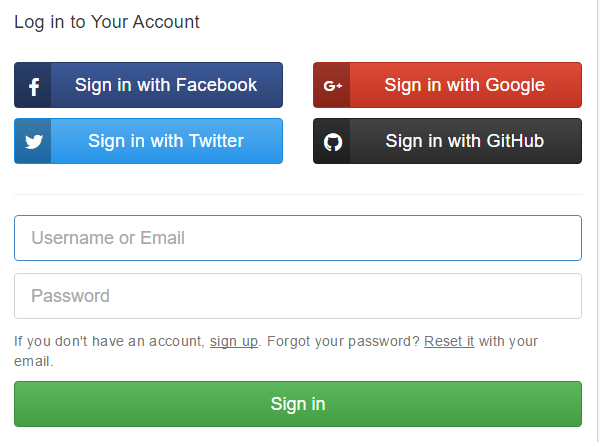Click the "If you don't have an account" text
This screenshot has width=602, height=447.
109,342
